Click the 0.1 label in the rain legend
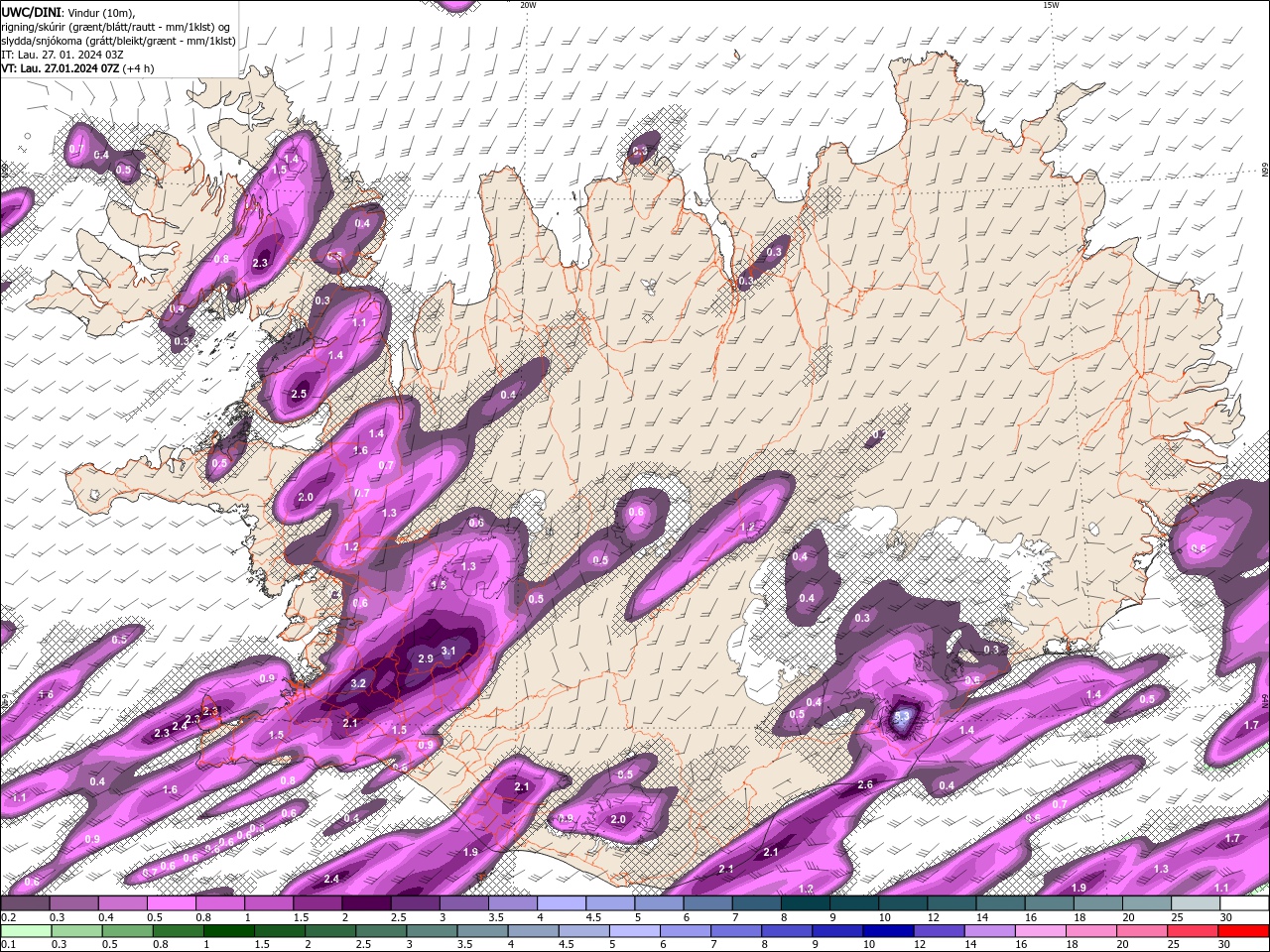The height and width of the screenshot is (952, 1270). click(8, 944)
